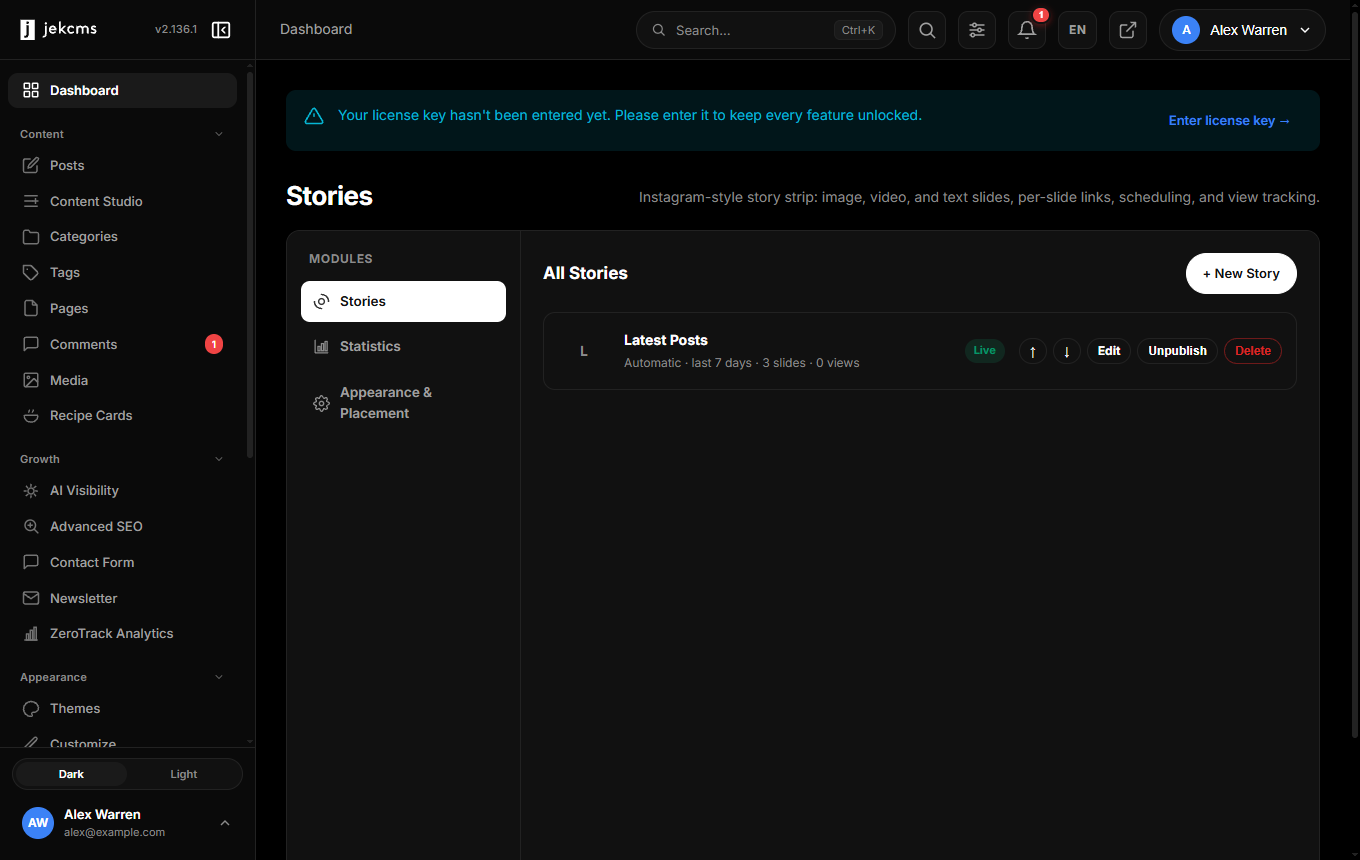The height and width of the screenshot is (860, 1360).
Task: Delete the Latest Posts story
Action: coord(1253,351)
